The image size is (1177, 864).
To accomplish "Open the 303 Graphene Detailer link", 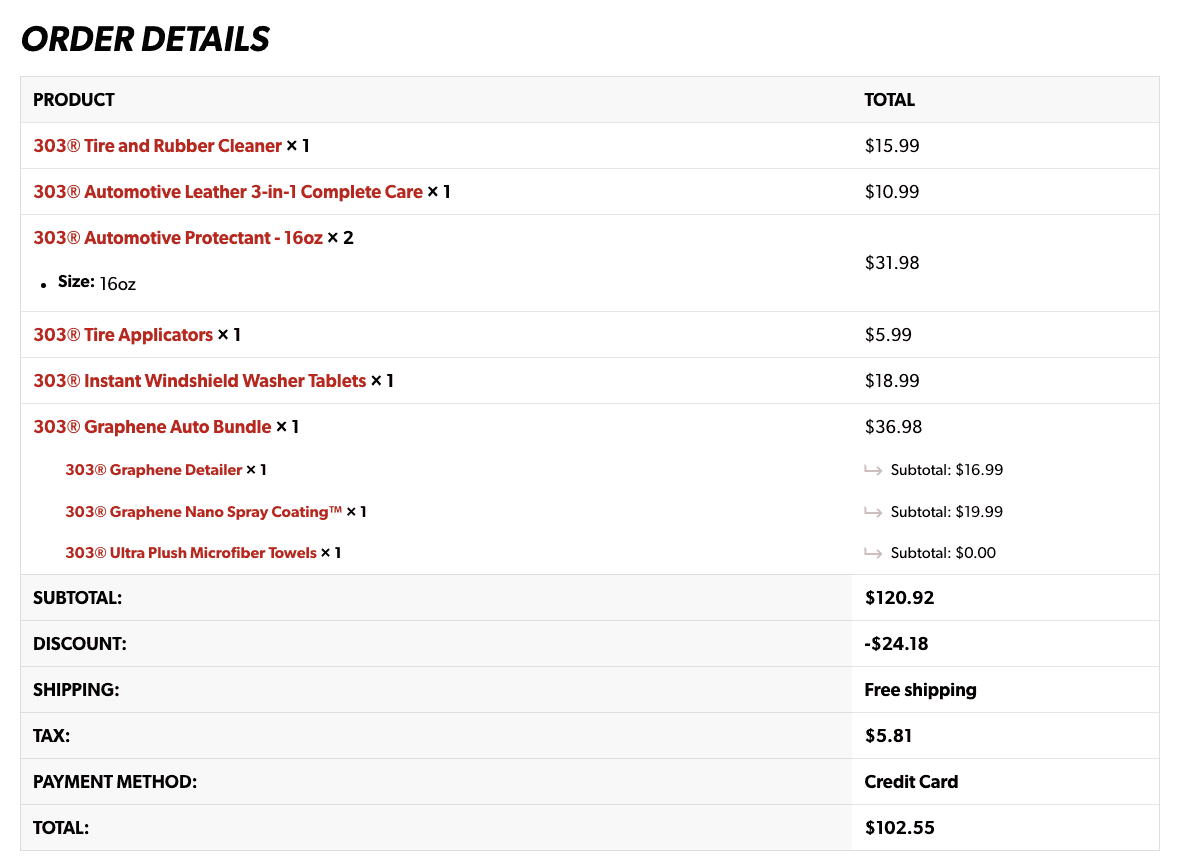I will [154, 470].
